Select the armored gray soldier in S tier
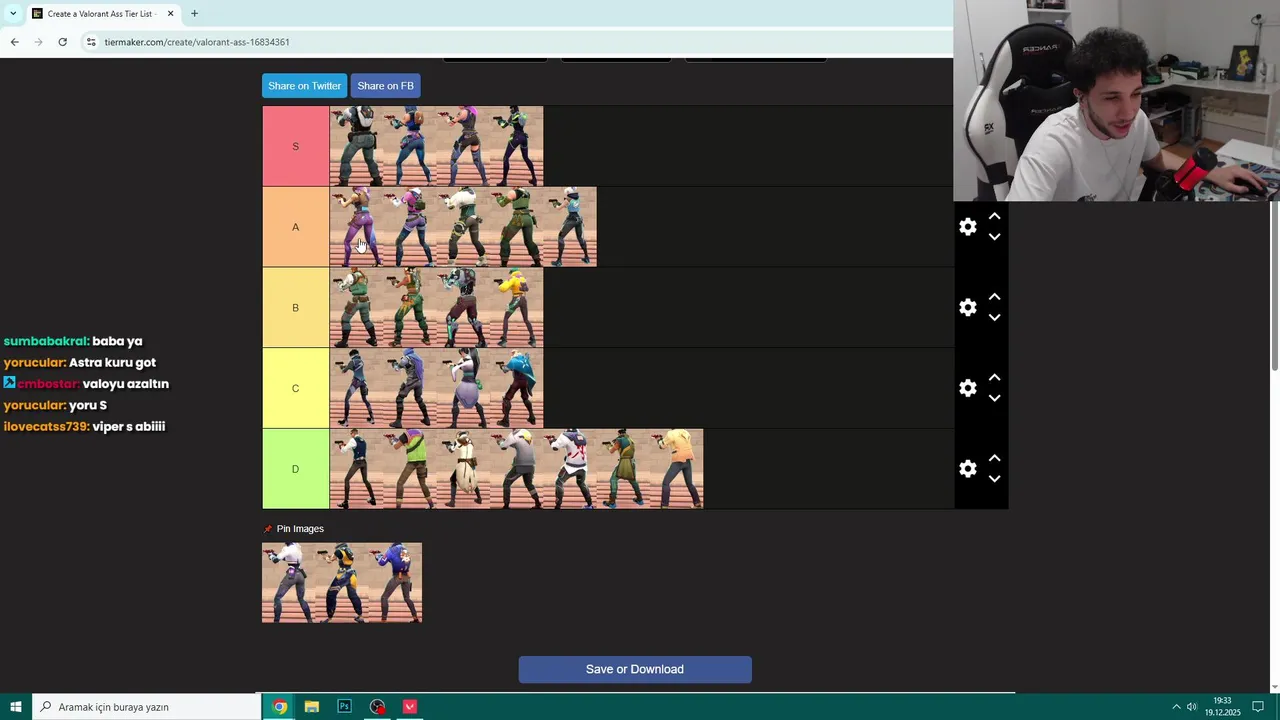 click(x=356, y=146)
